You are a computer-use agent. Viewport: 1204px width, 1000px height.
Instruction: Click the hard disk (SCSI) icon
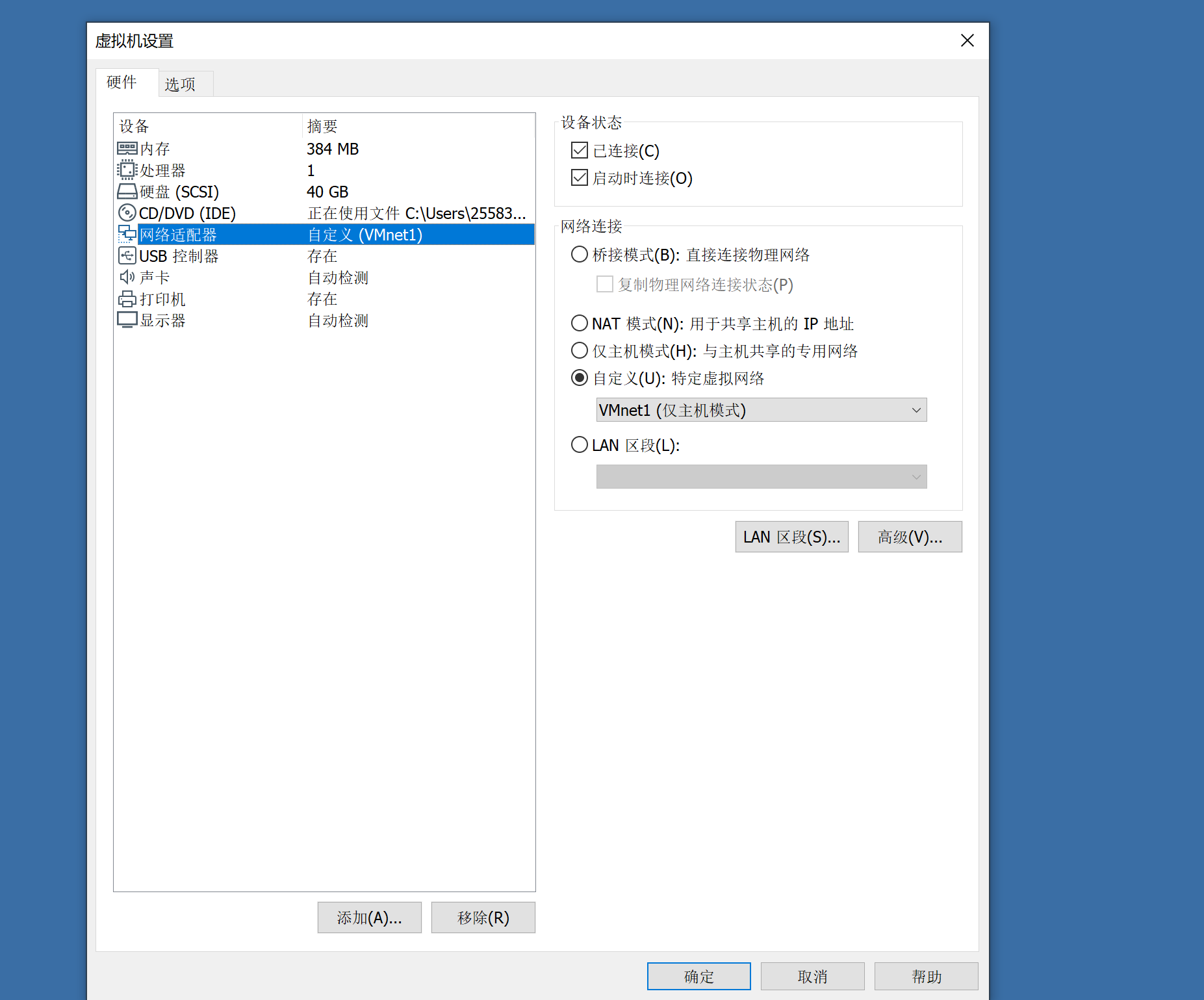click(x=127, y=192)
